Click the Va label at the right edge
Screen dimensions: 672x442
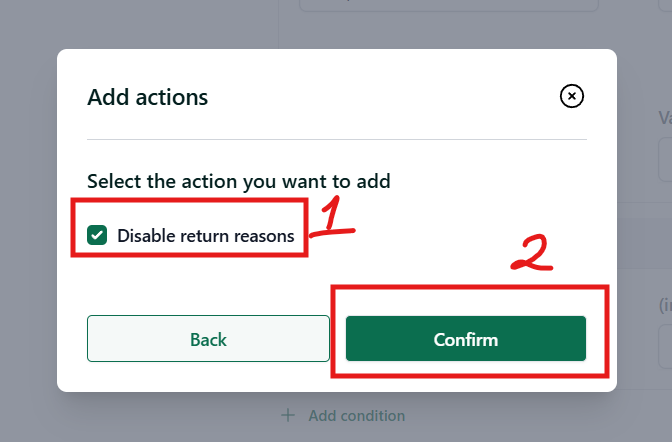pyautogui.click(x=665, y=118)
